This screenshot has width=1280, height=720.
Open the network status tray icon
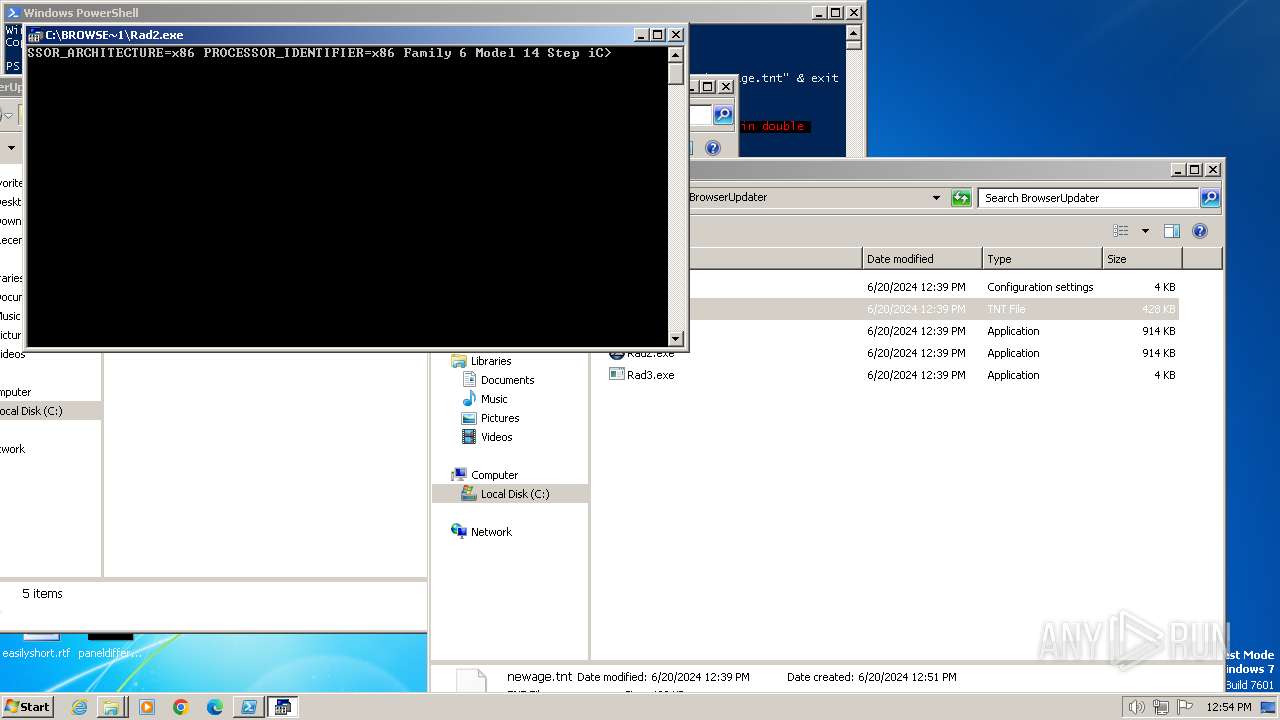[x=1161, y=707]
